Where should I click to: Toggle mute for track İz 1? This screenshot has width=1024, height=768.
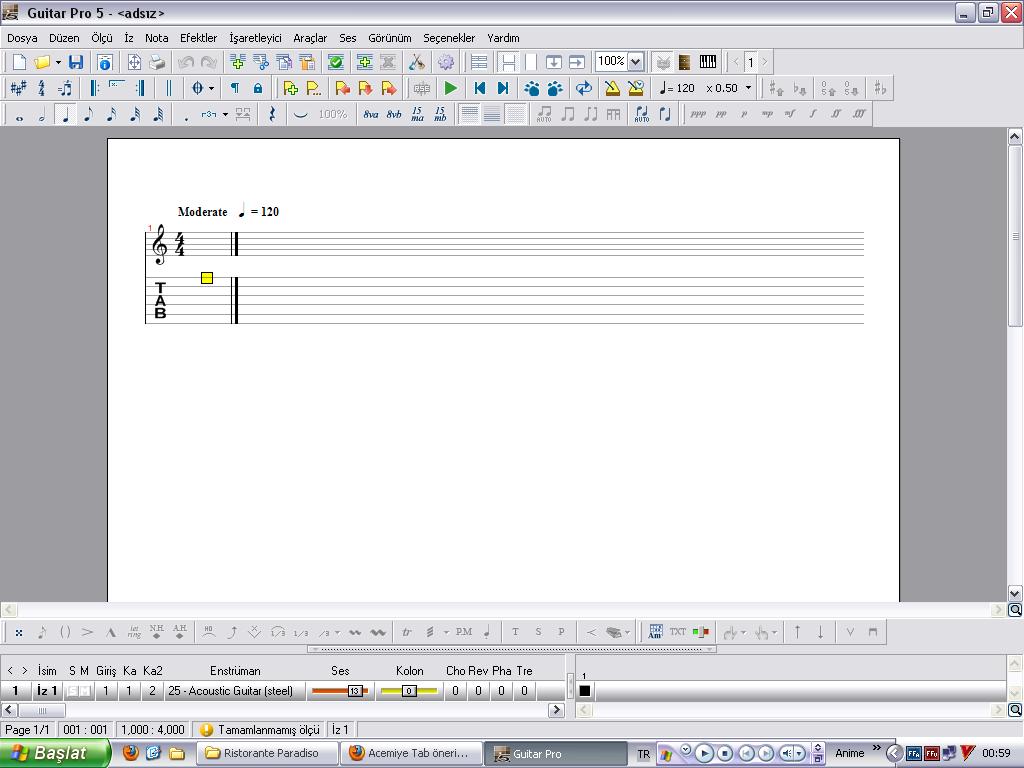[x=85, y=691]
